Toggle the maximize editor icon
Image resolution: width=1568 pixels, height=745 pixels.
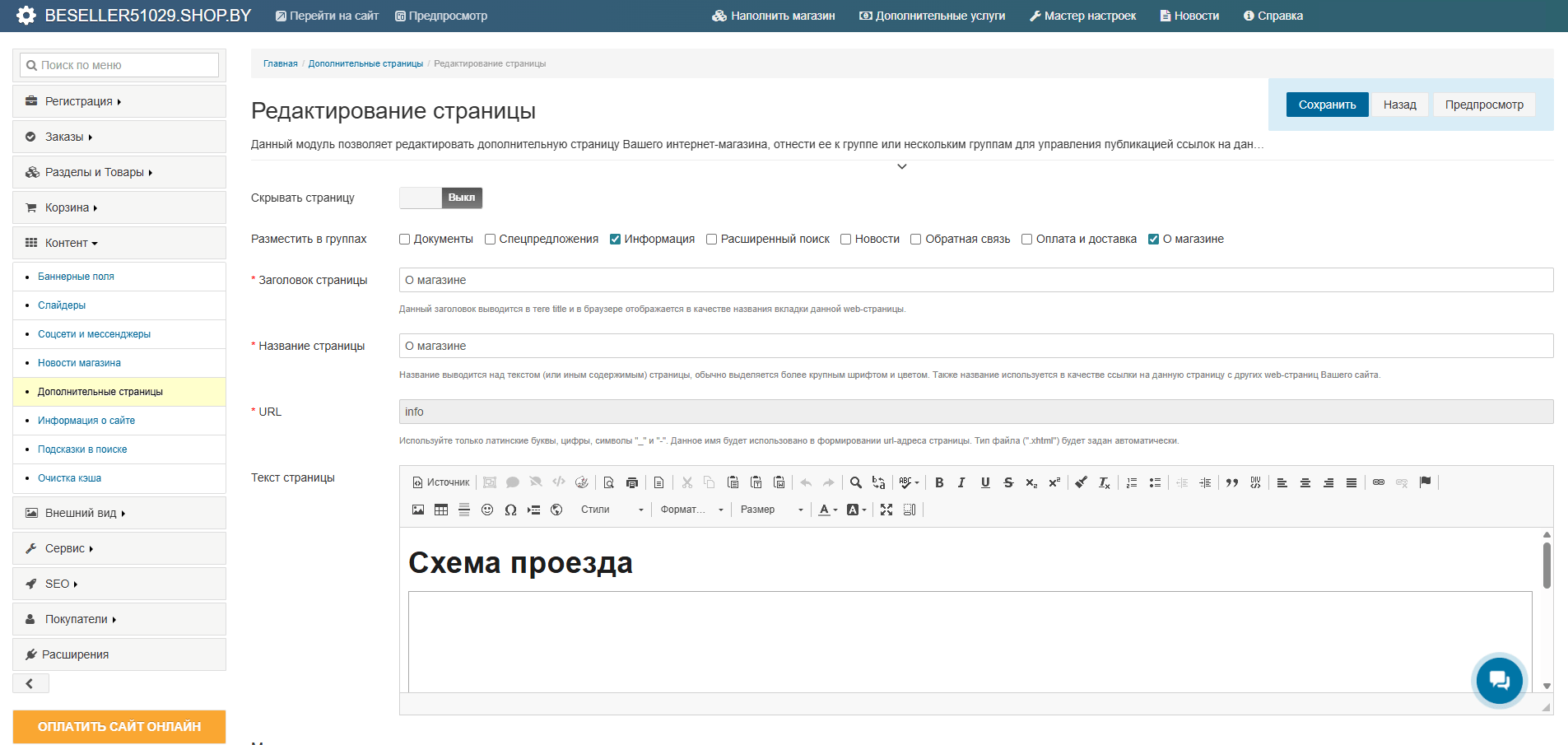click(x=886, y=510)
